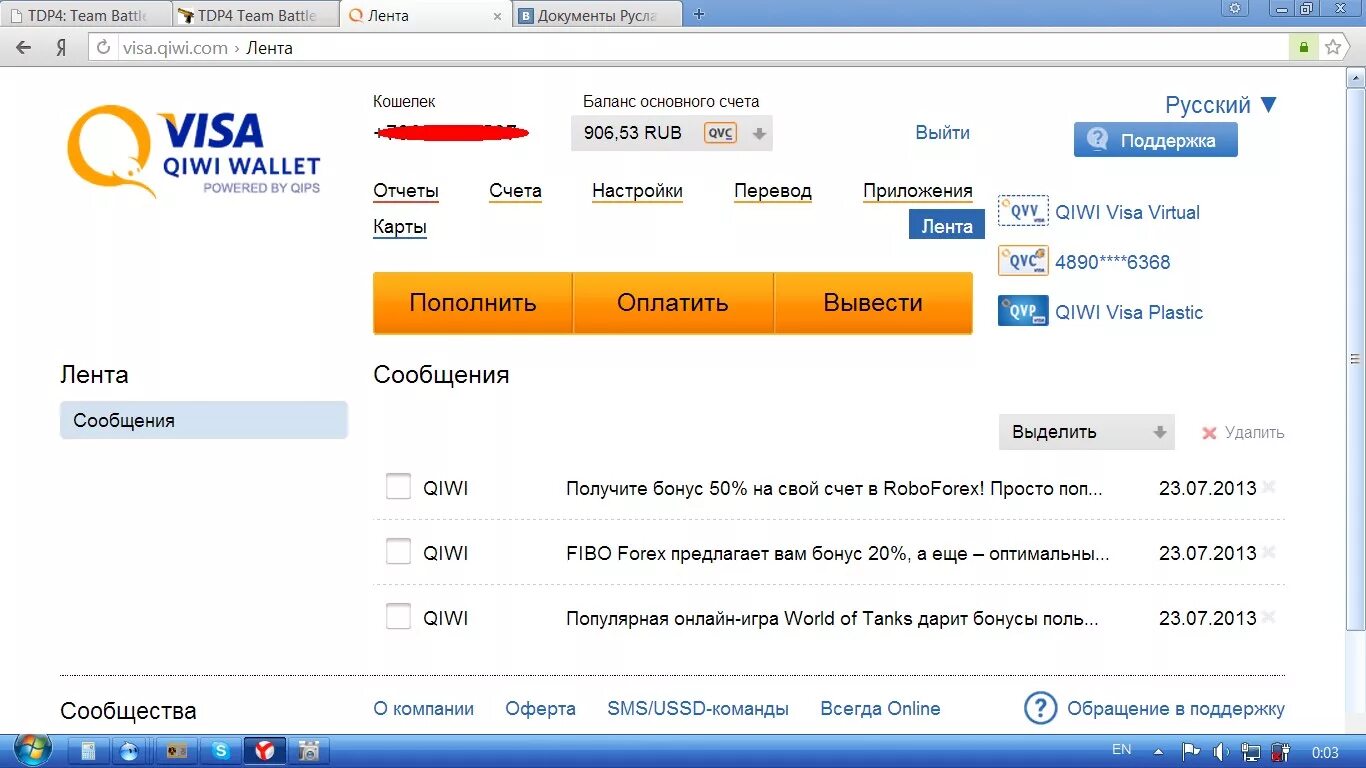Open the Перевод menu

coord(772,191)
